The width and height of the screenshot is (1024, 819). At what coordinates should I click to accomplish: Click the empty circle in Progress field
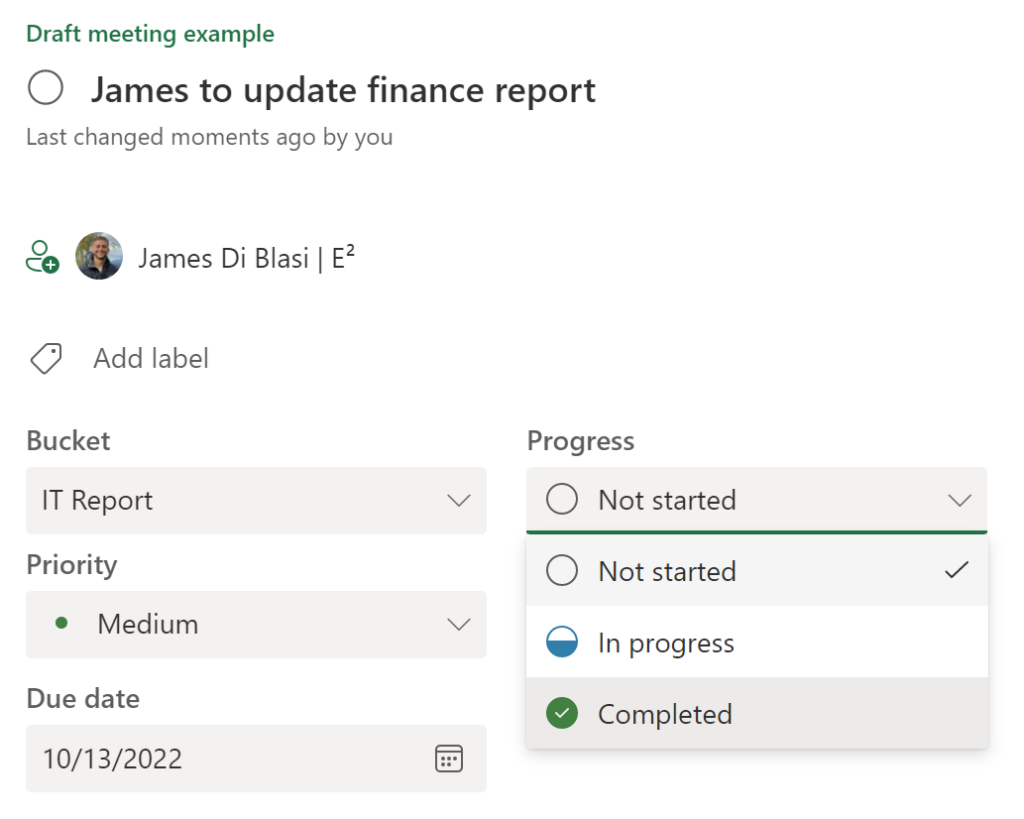562,500
